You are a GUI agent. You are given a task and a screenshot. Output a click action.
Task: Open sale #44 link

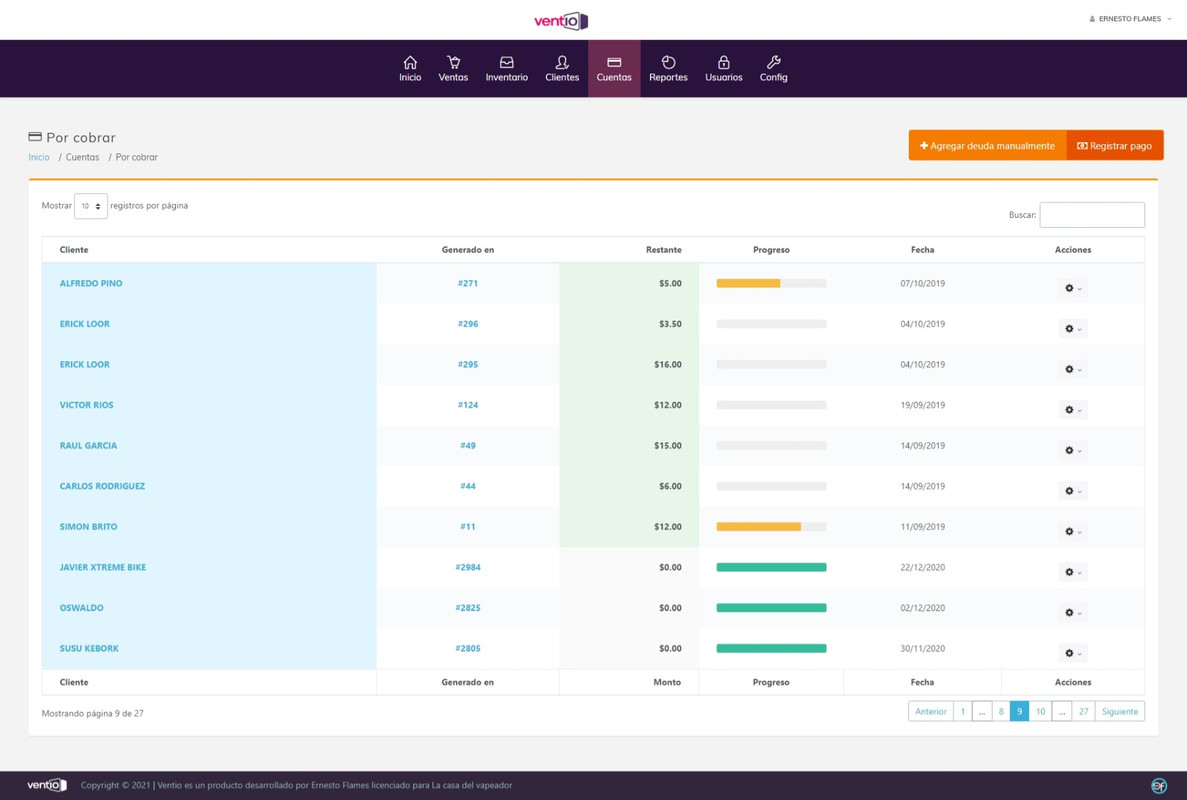tap(468, 486)
